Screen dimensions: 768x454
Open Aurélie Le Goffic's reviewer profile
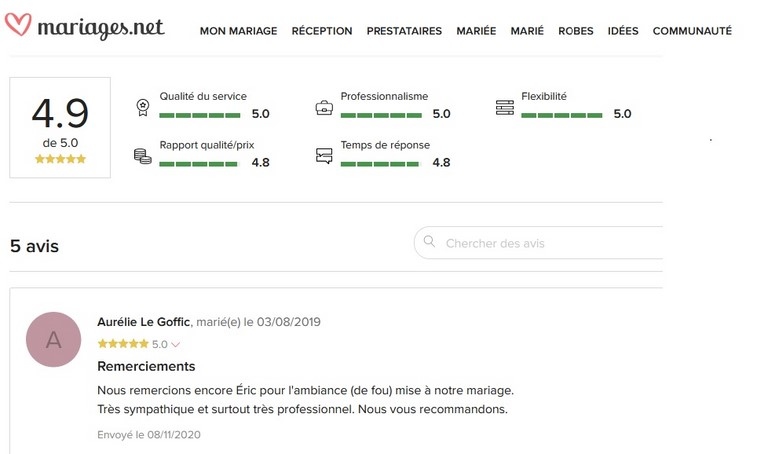point(145,322)
